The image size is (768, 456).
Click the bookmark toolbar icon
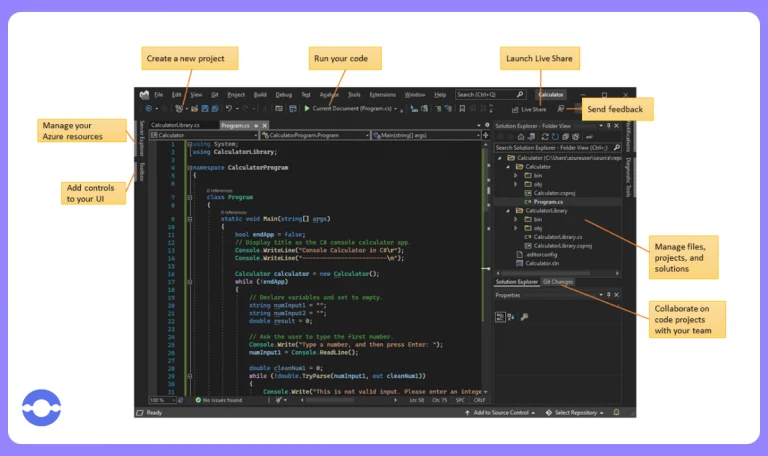point(462,109)
